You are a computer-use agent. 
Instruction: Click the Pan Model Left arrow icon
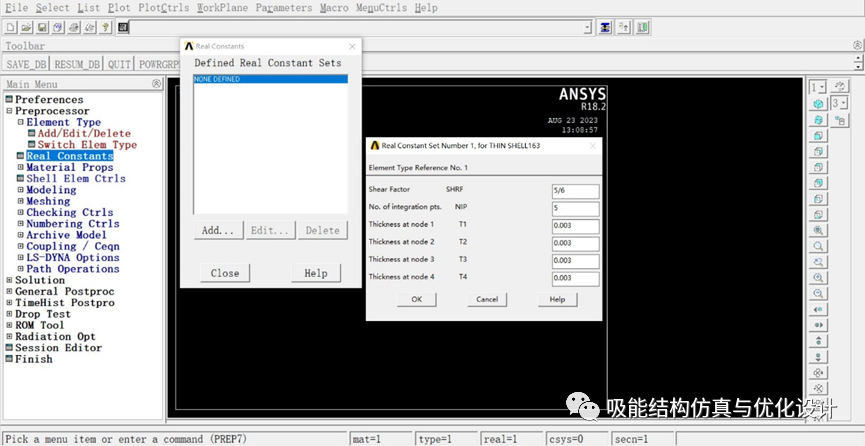click(818, 310)
